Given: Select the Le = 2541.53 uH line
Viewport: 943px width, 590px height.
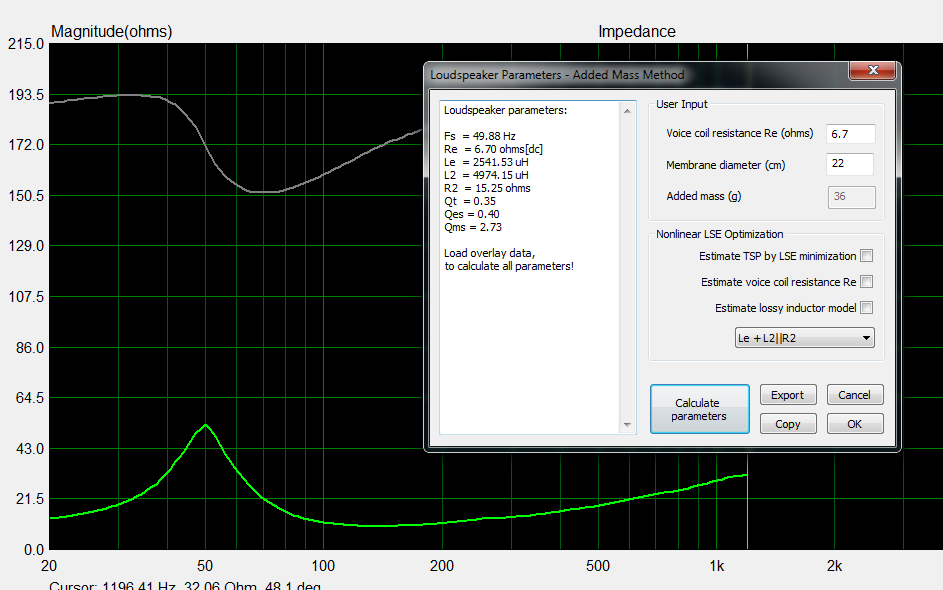Looking at the screenshot, I should 486,162.
